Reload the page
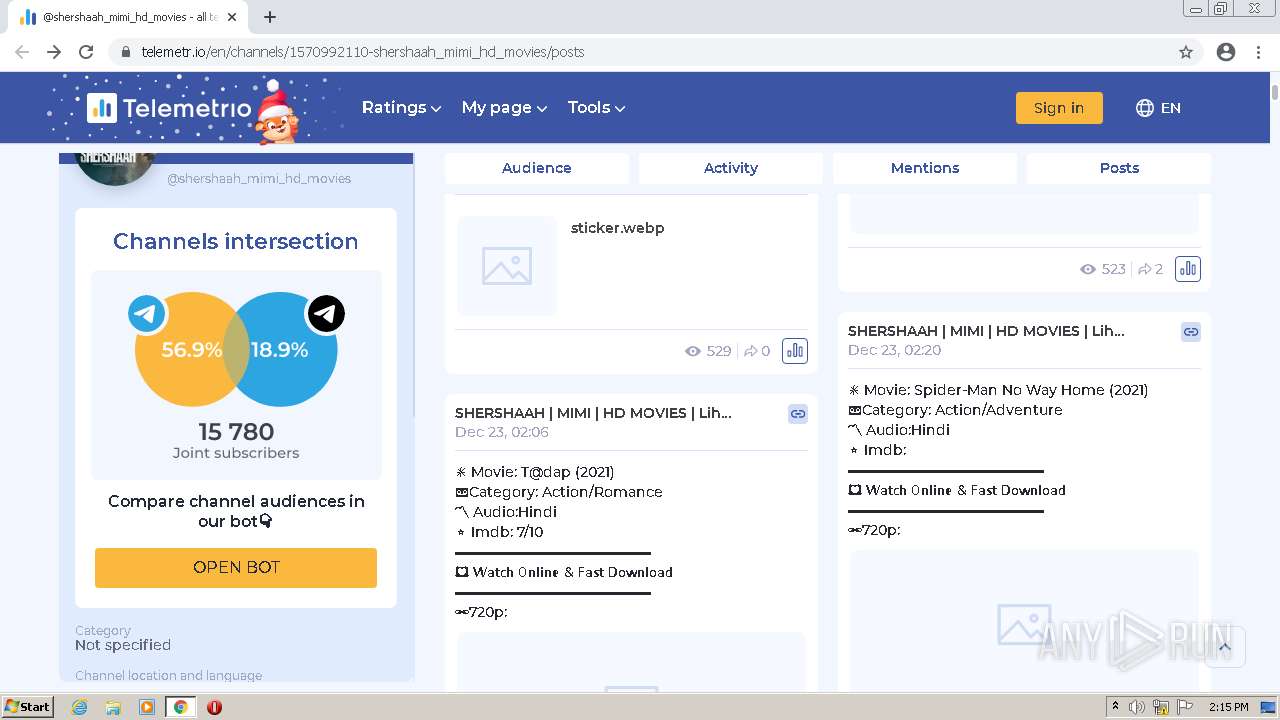 pyautogui.click(x=86, y=52)
